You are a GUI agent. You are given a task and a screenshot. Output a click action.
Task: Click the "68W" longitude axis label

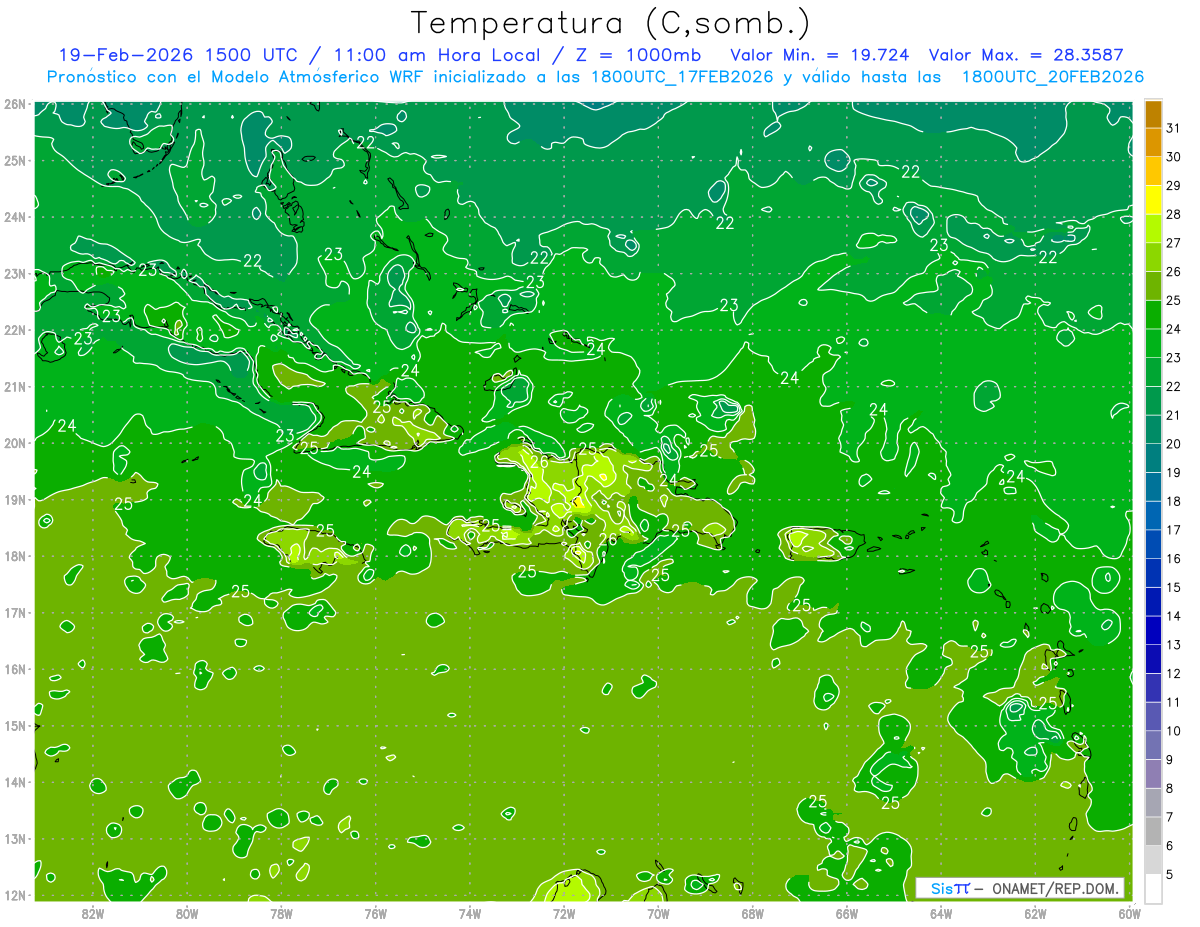[x=753, y=913]
